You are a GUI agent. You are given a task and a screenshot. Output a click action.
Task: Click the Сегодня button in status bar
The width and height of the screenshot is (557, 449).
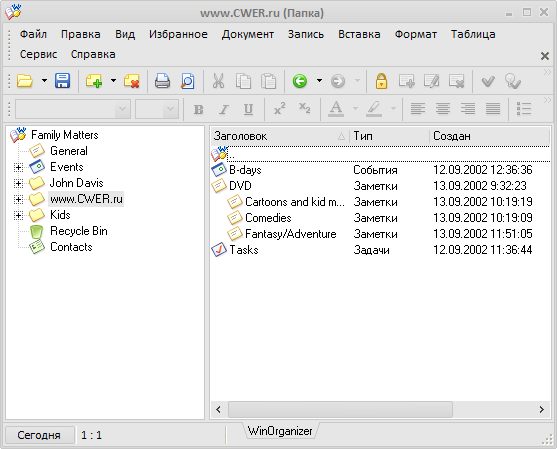(39, 435)
